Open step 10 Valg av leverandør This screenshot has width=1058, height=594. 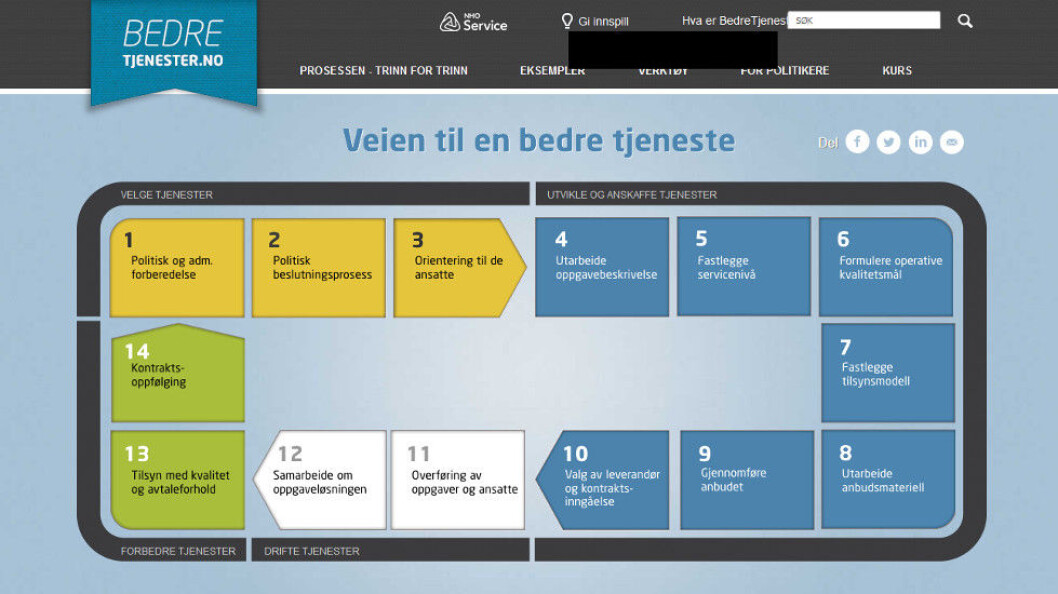(603, 480)
